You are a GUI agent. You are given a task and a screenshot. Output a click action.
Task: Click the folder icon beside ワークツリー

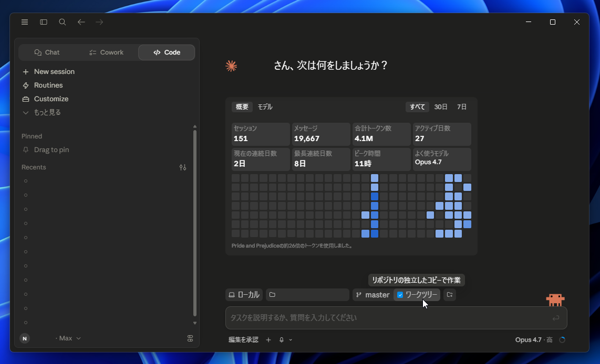tap(450, 295)
